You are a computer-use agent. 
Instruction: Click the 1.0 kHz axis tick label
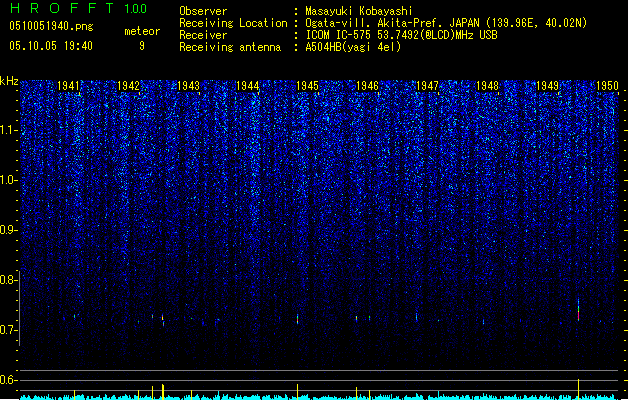pyautogui.click(x=9, y=180)
